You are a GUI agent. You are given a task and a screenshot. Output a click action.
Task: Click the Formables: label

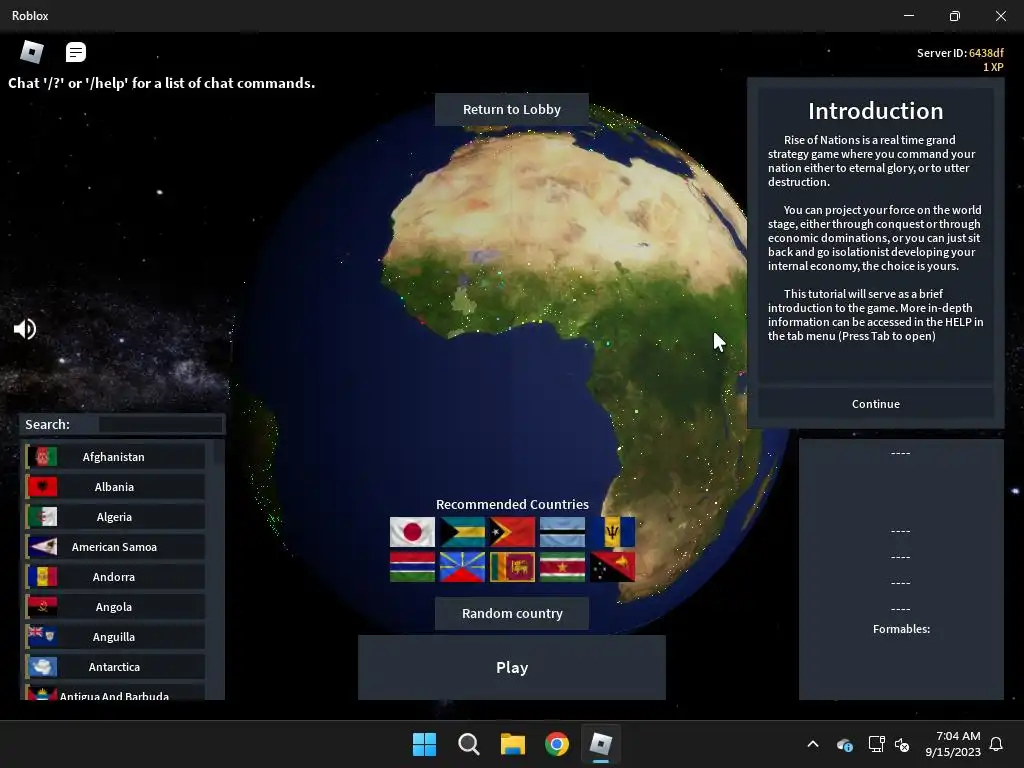[901, 629]
